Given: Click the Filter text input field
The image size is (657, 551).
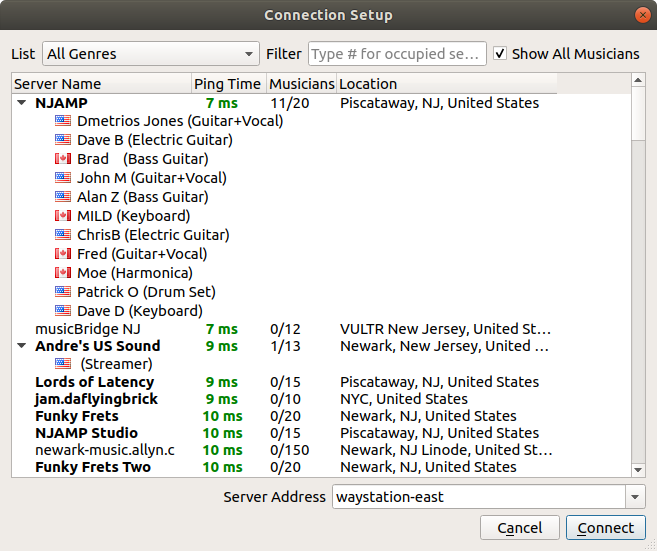Looking at the screenshot, I should 397,54.
